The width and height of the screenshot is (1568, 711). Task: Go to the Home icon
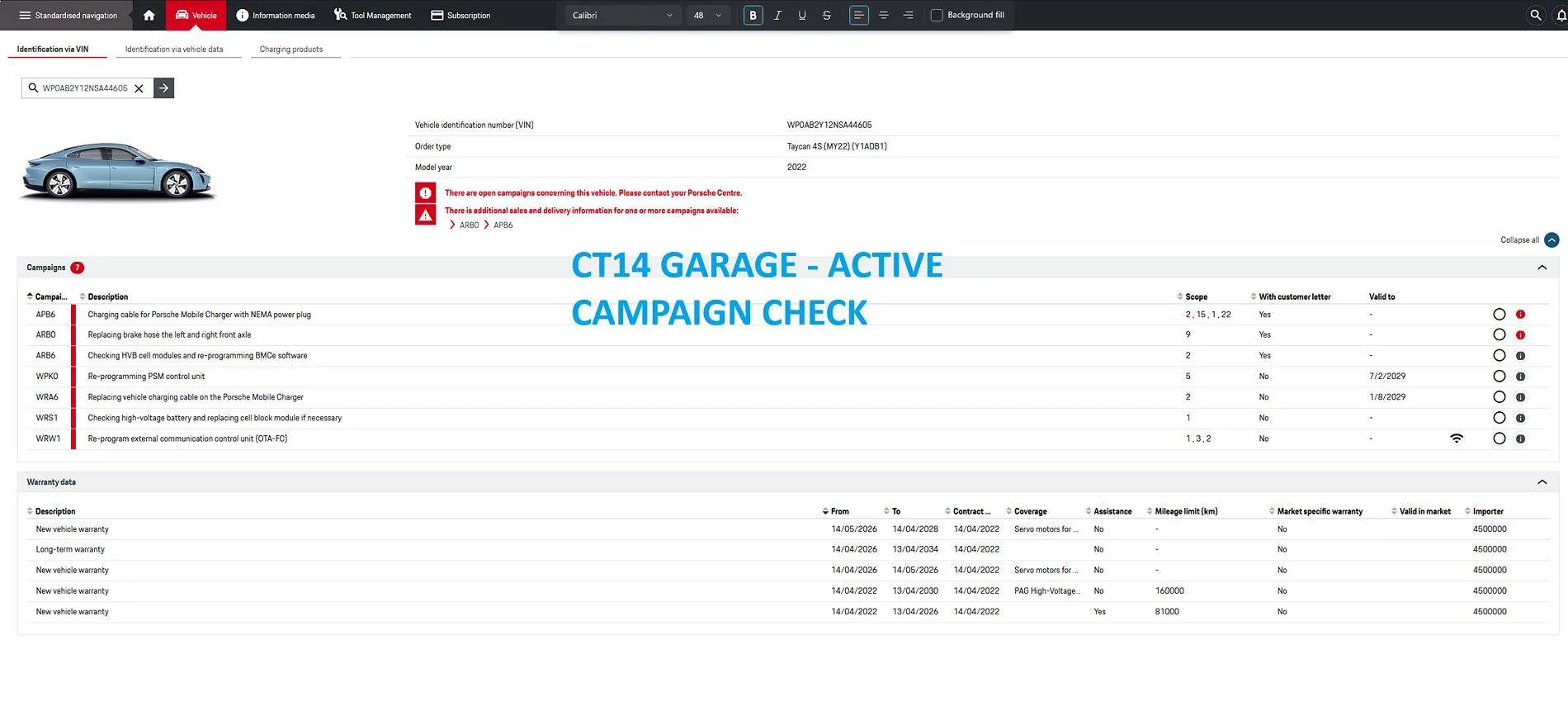[149, 15]
